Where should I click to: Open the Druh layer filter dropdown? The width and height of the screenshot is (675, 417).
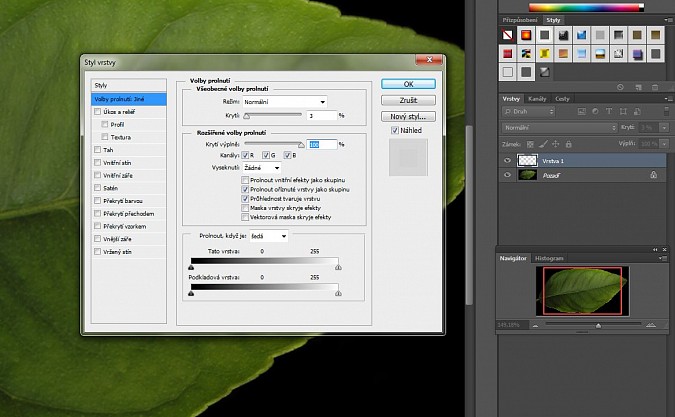click(529, 111)
